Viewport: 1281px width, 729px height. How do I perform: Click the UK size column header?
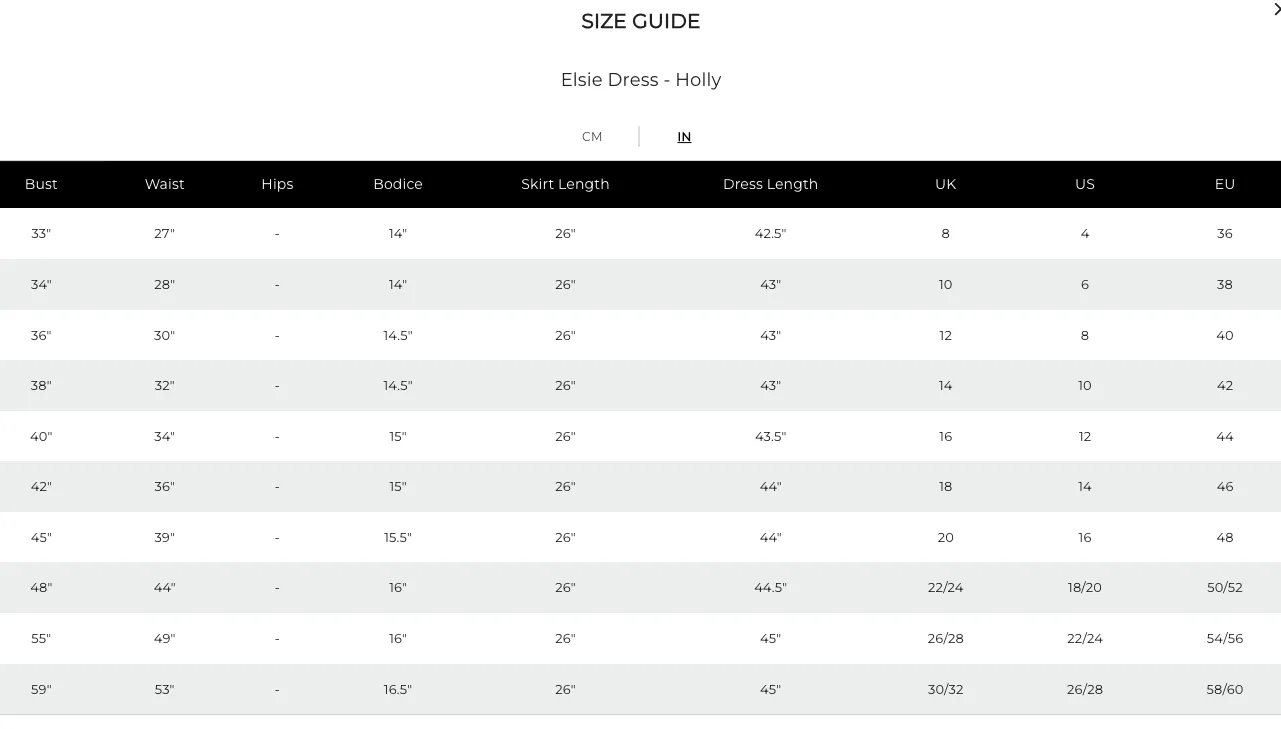[x=945, y=184]
